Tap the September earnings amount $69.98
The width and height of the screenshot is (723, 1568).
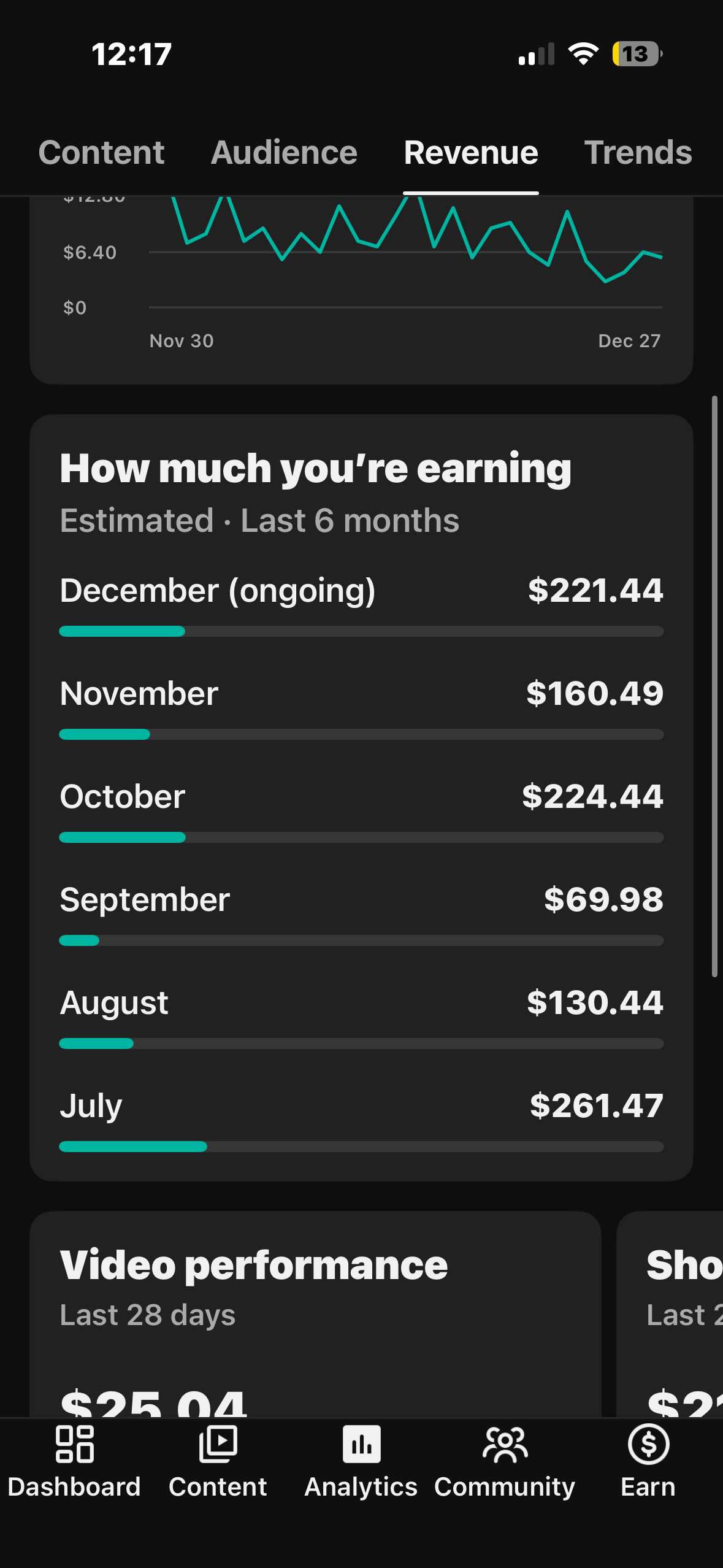tap(603, 899)
